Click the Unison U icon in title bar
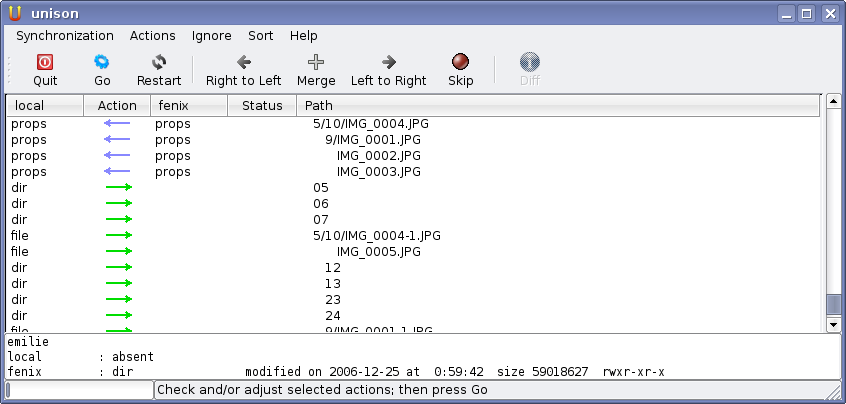This screenshot has width=846, height=404. pos(15,13)
